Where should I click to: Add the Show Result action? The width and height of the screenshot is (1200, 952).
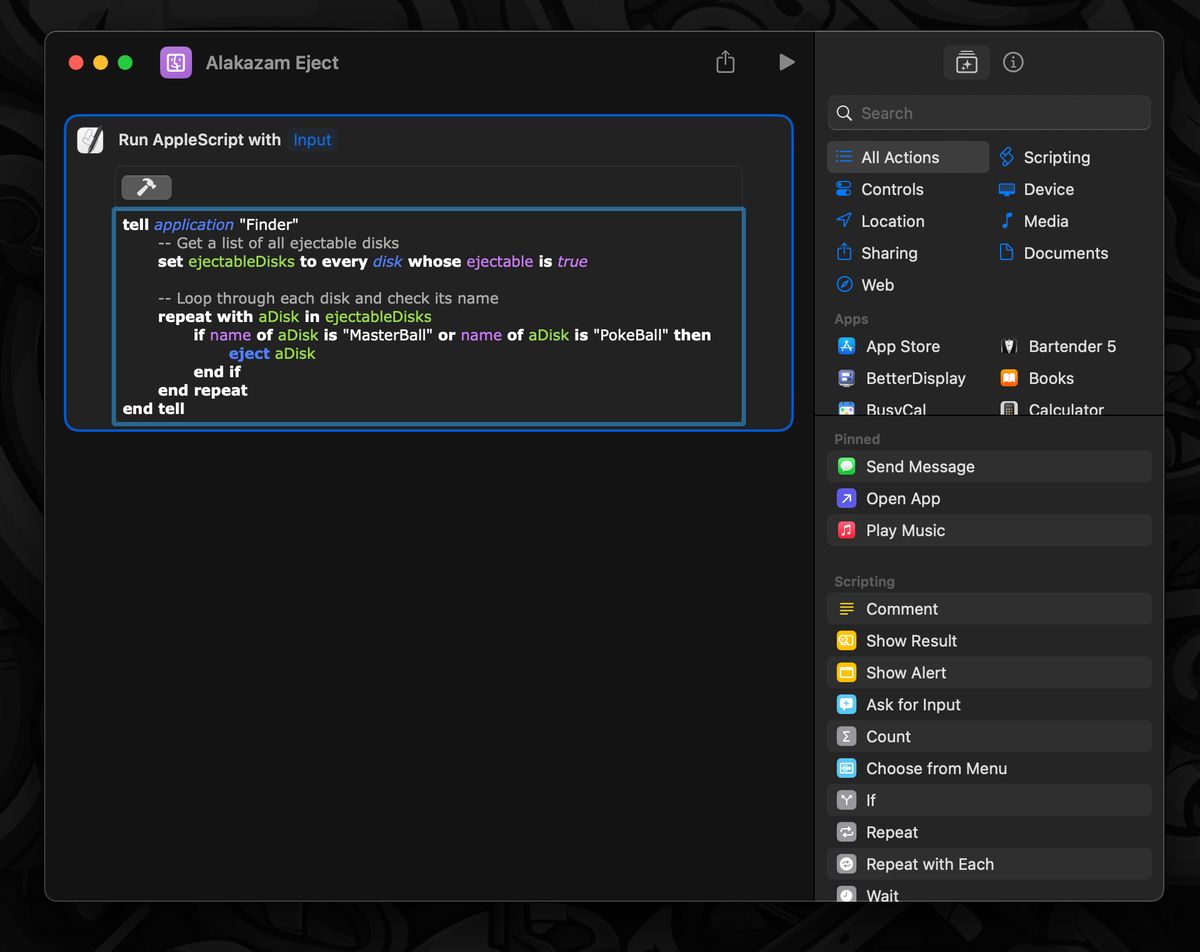[x=989, y=640]
